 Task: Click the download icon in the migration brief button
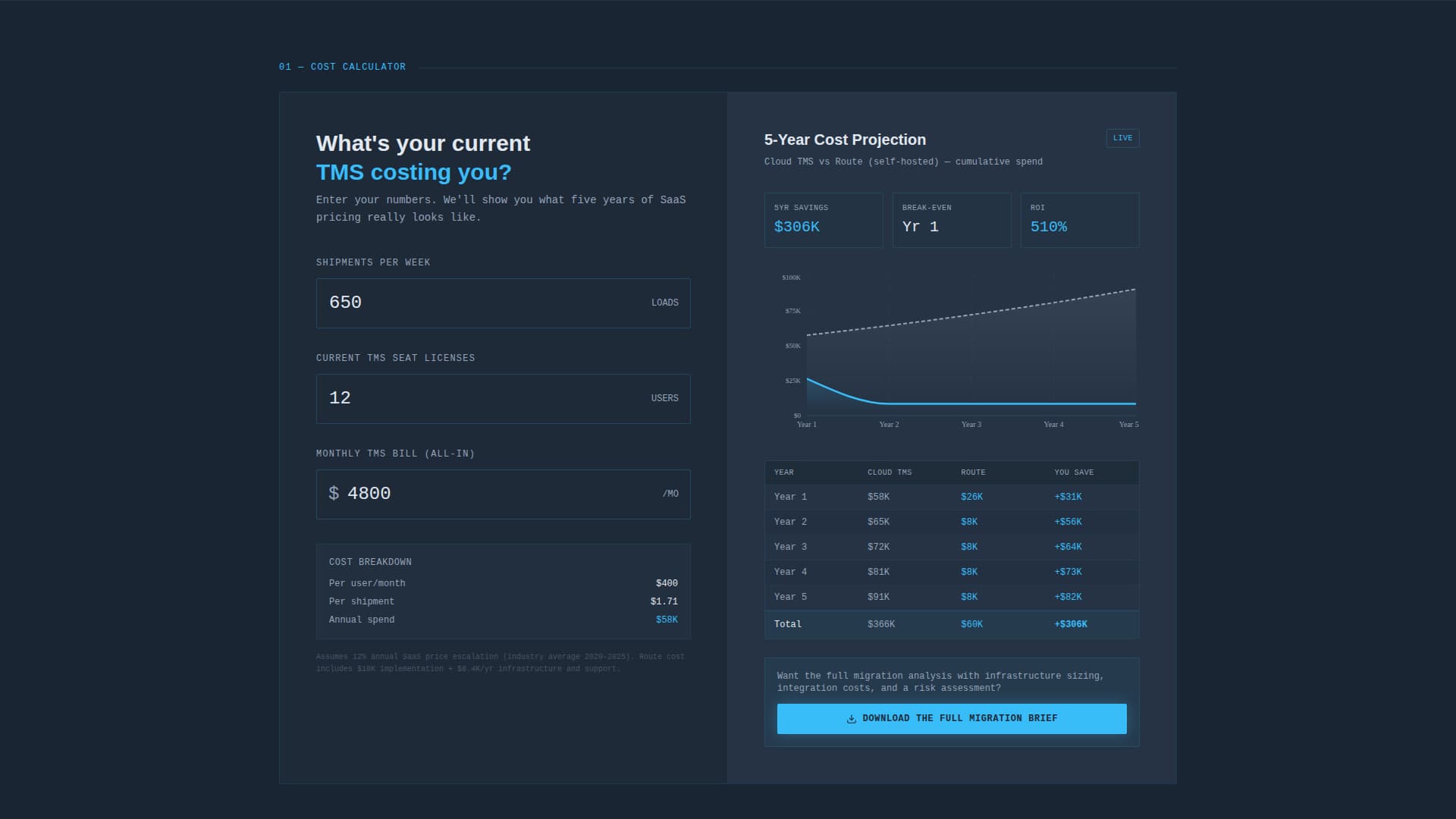click(x=852, y=719)
